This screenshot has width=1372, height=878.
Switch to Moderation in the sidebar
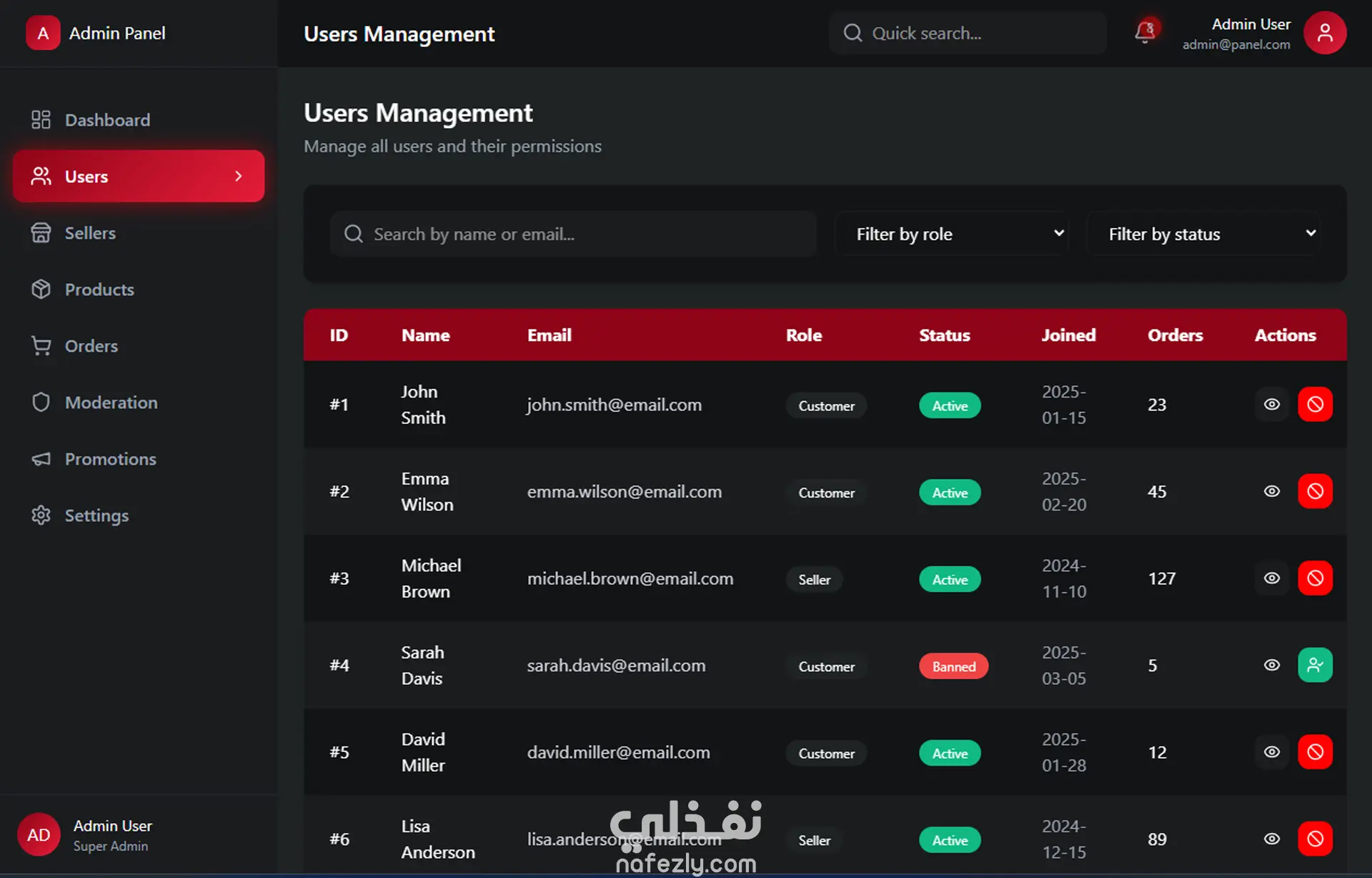coord(139,402)
